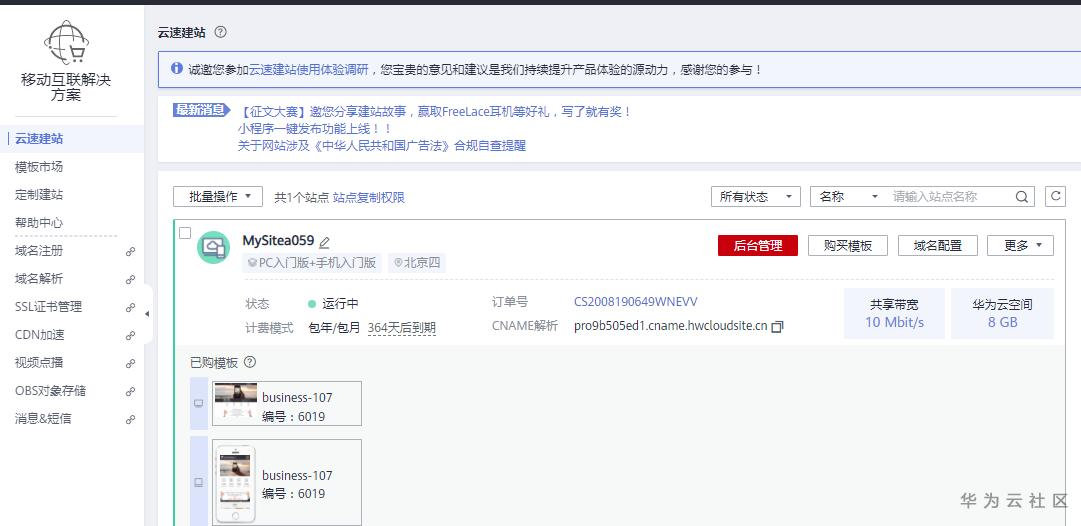Open the help icon beside 已购模板

250,362
